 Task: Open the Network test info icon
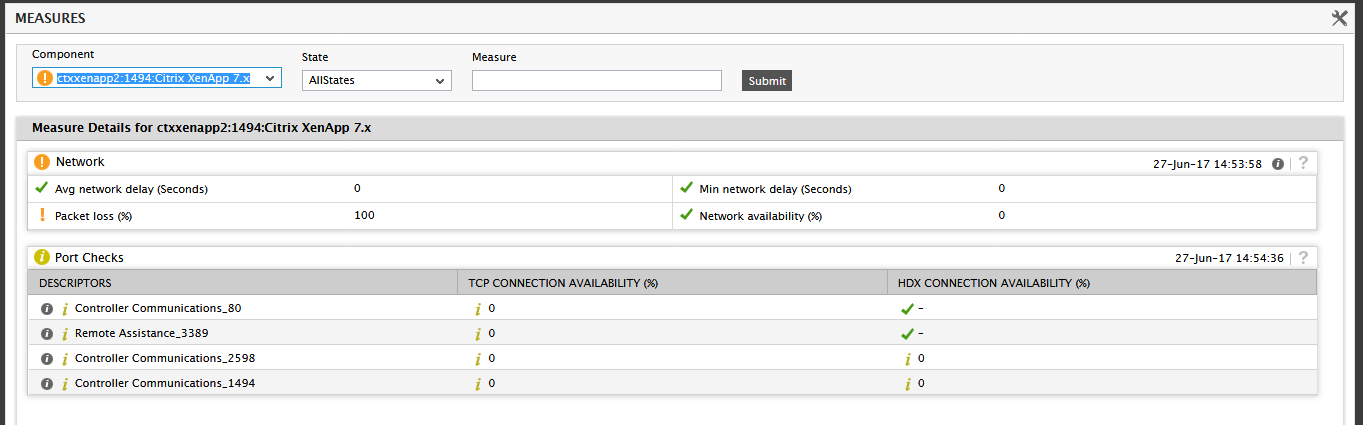click(1278, 163)
